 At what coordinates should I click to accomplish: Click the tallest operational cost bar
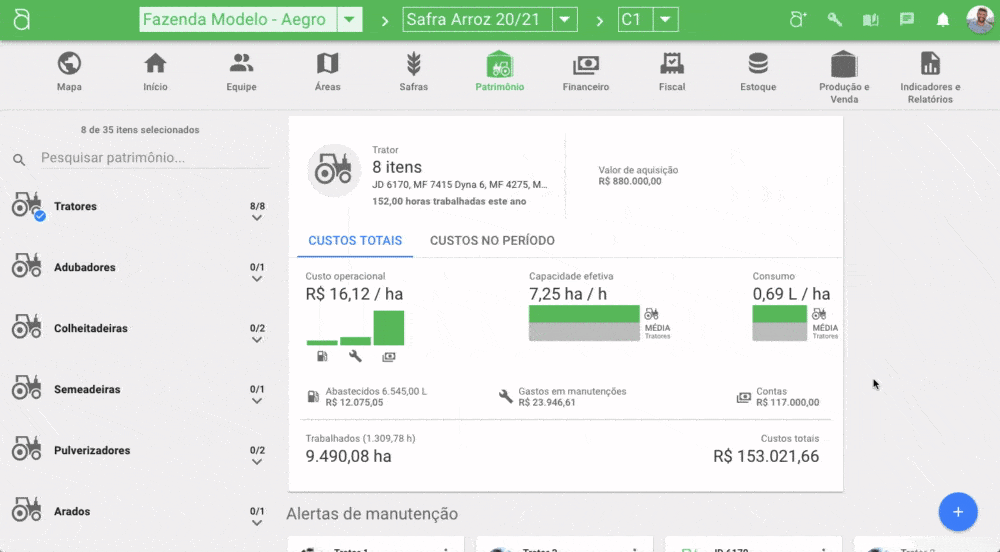[x=389, y=328]
